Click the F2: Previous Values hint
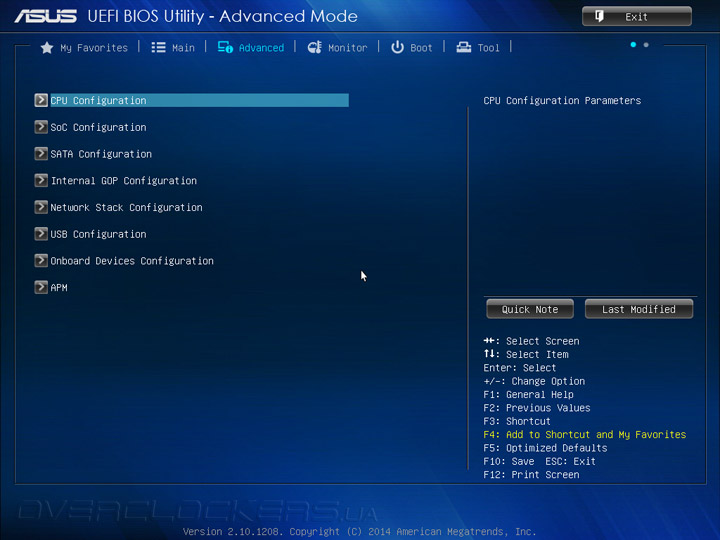The height and width of the screenshot is (540, 720). tap(537, 408)
